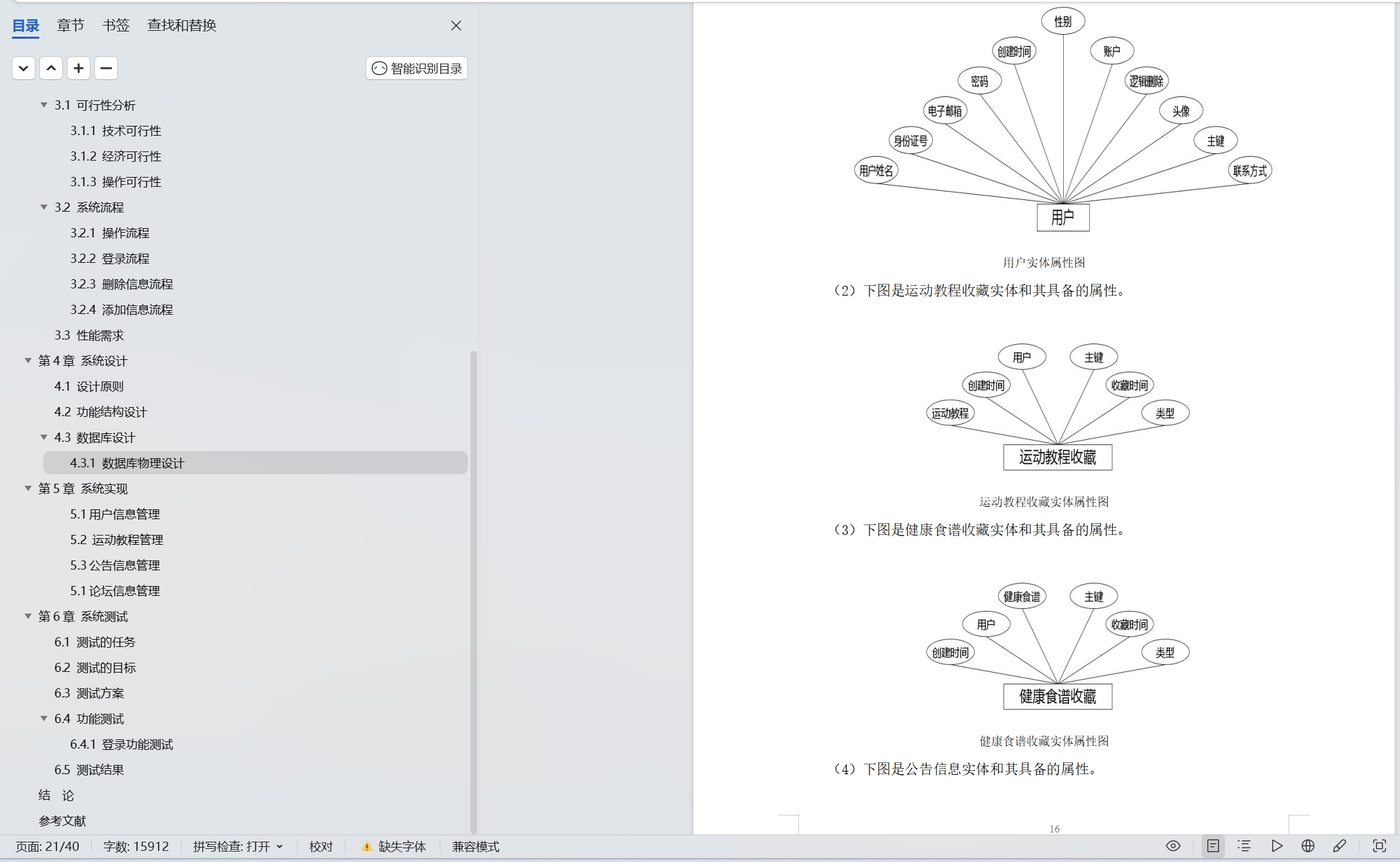Screen dimensions: 1400x862
Task: Close the navigation pane
Action: (x=456, y=26)
